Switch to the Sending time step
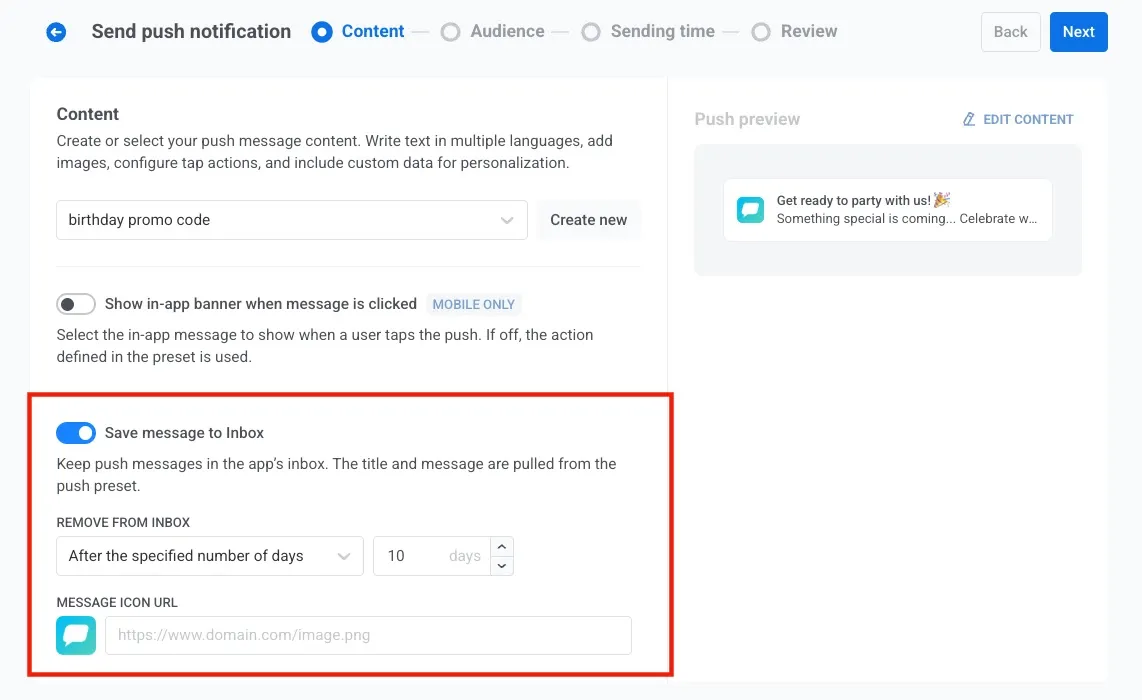Image resolution: width=1142 pixels, height=700 pixels. pos(590,31)
